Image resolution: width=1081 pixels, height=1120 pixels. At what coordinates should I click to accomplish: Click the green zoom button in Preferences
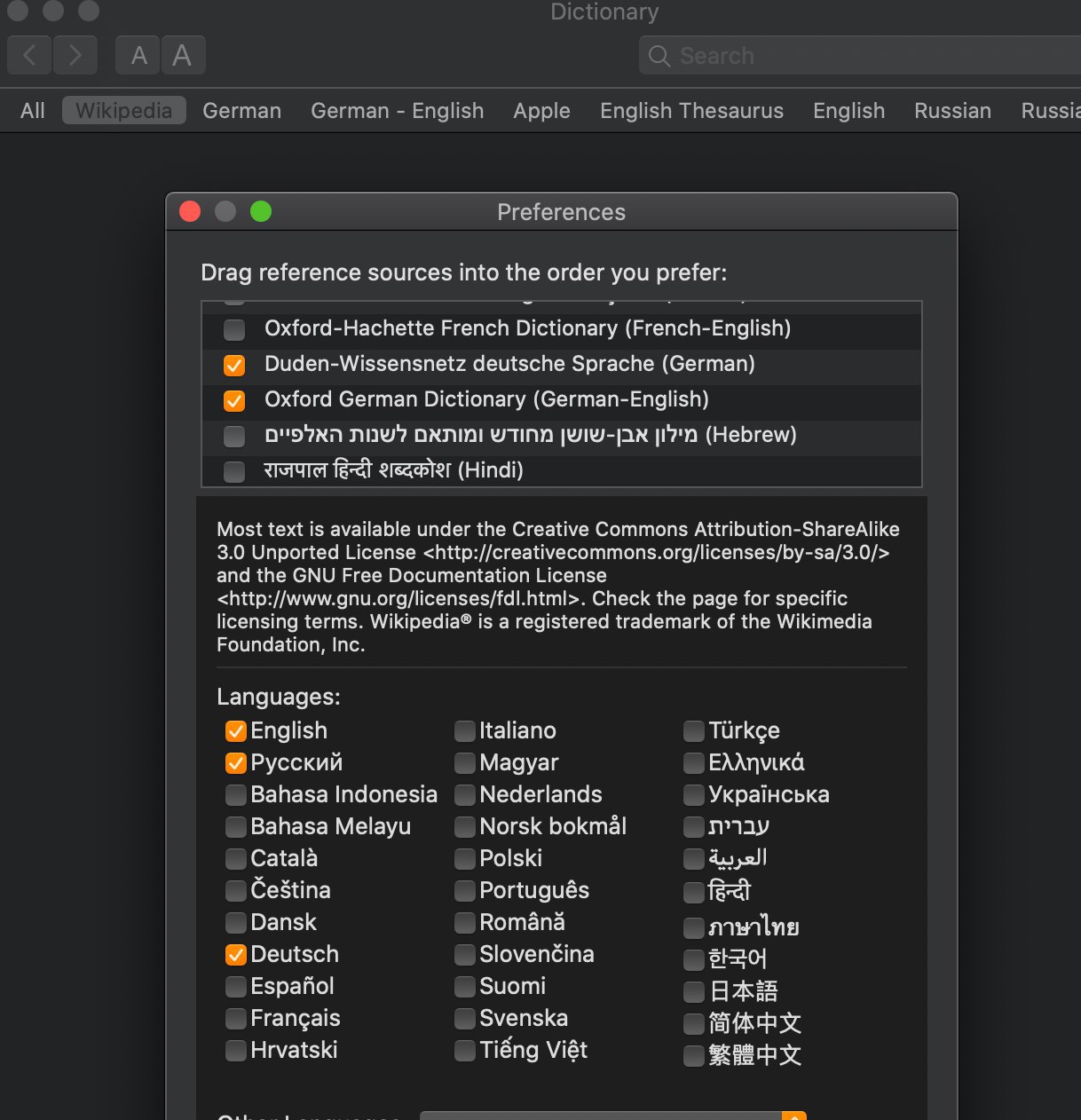(261, 211)
